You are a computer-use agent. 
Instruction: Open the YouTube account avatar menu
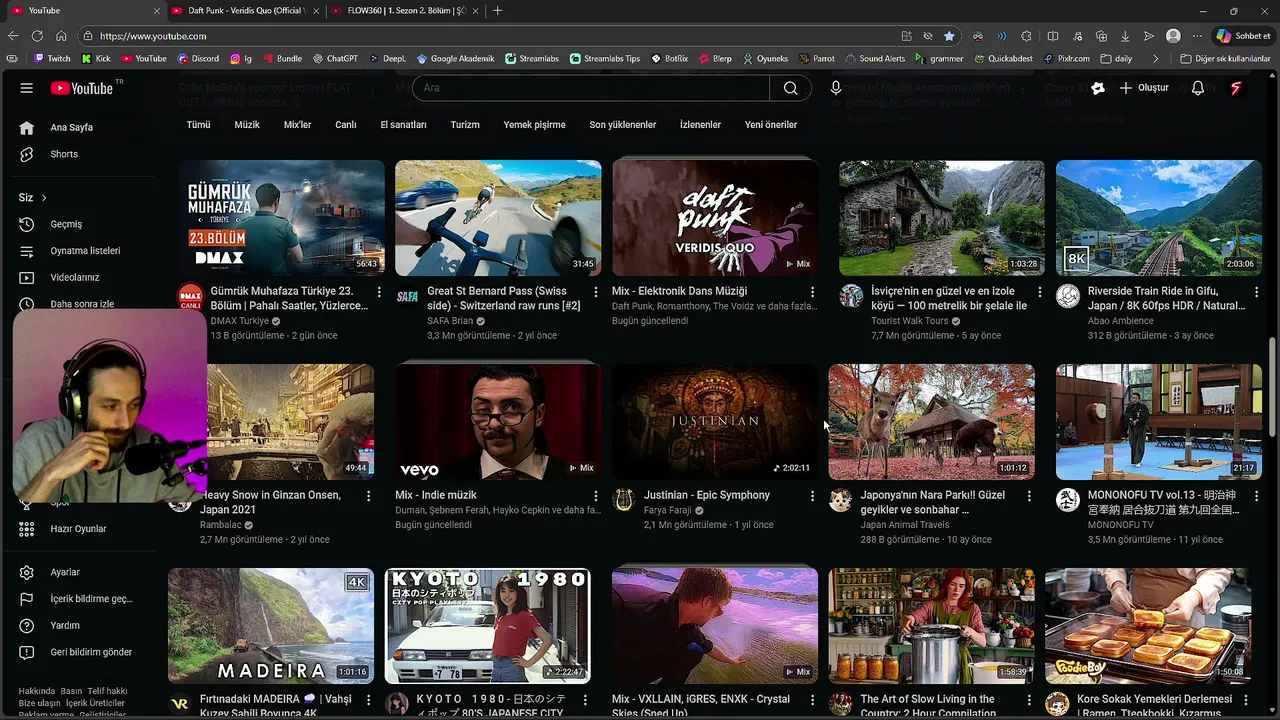(x=1236, y=88)
